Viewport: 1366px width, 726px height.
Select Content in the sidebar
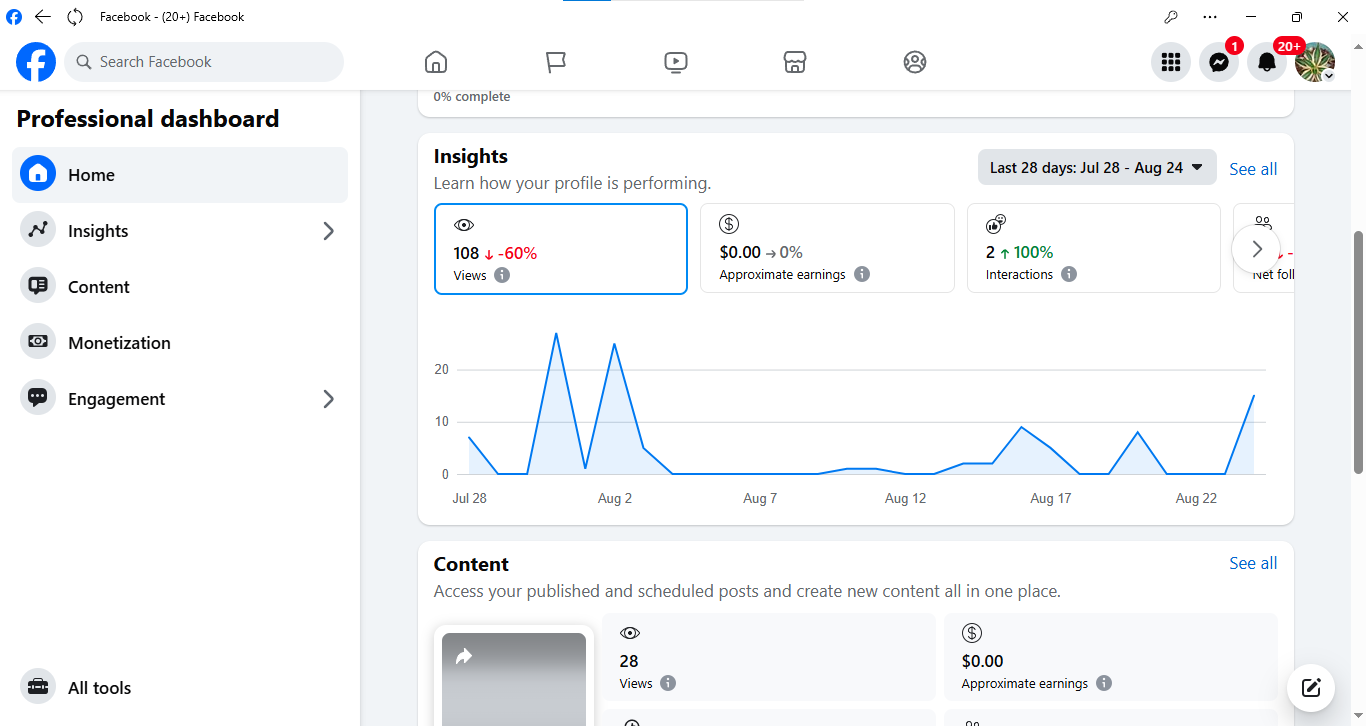[180, 287]
